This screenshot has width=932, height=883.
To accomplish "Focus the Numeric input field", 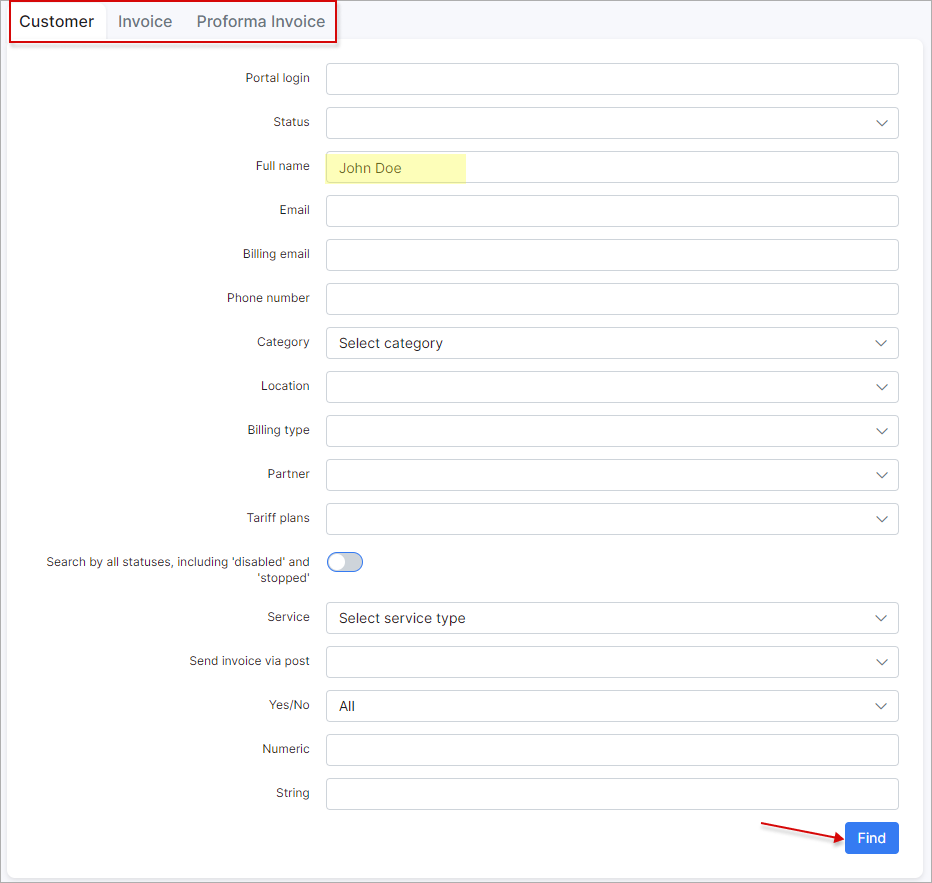I will 612,750.
